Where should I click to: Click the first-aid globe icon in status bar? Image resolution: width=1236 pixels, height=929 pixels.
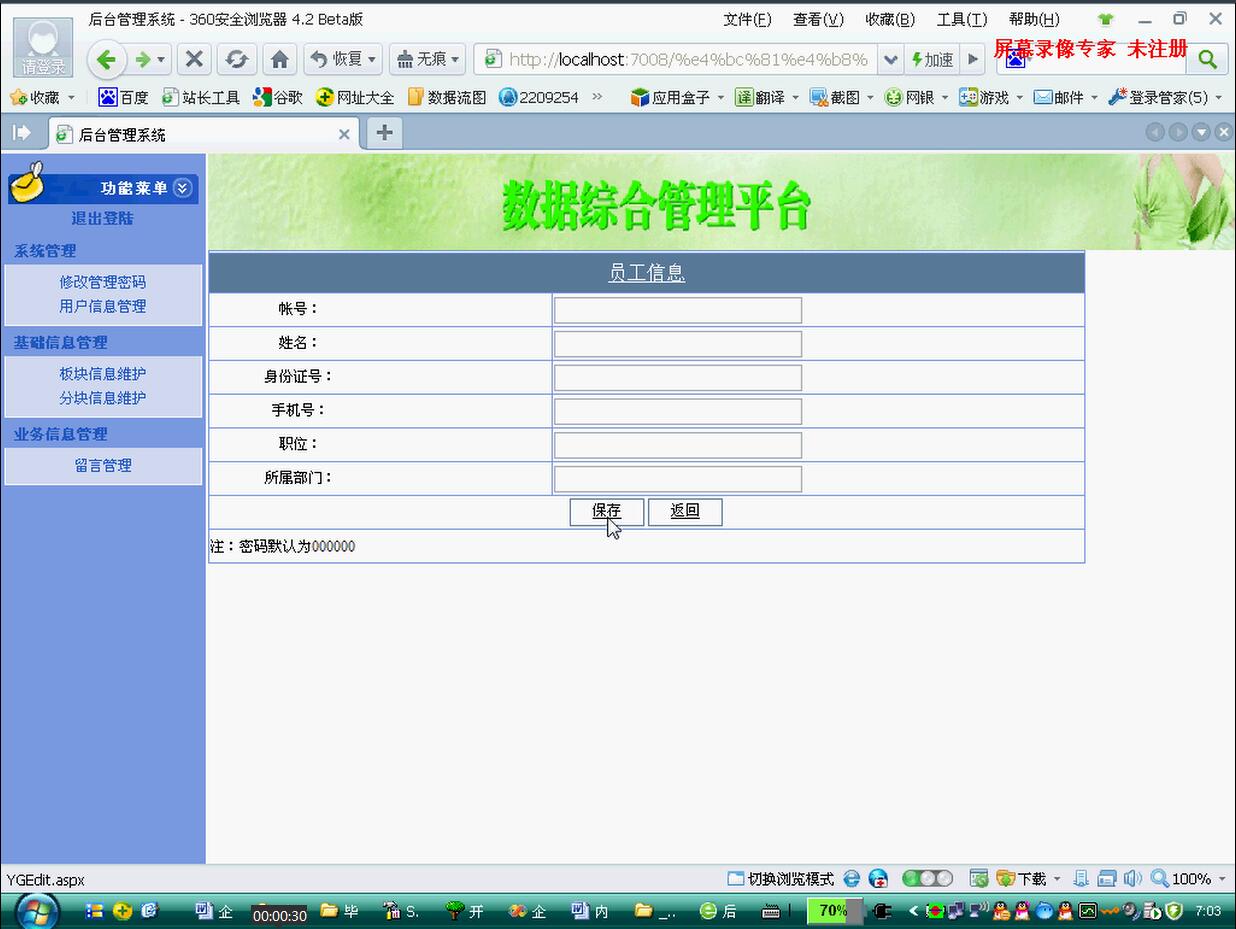[x=878, y=879]
